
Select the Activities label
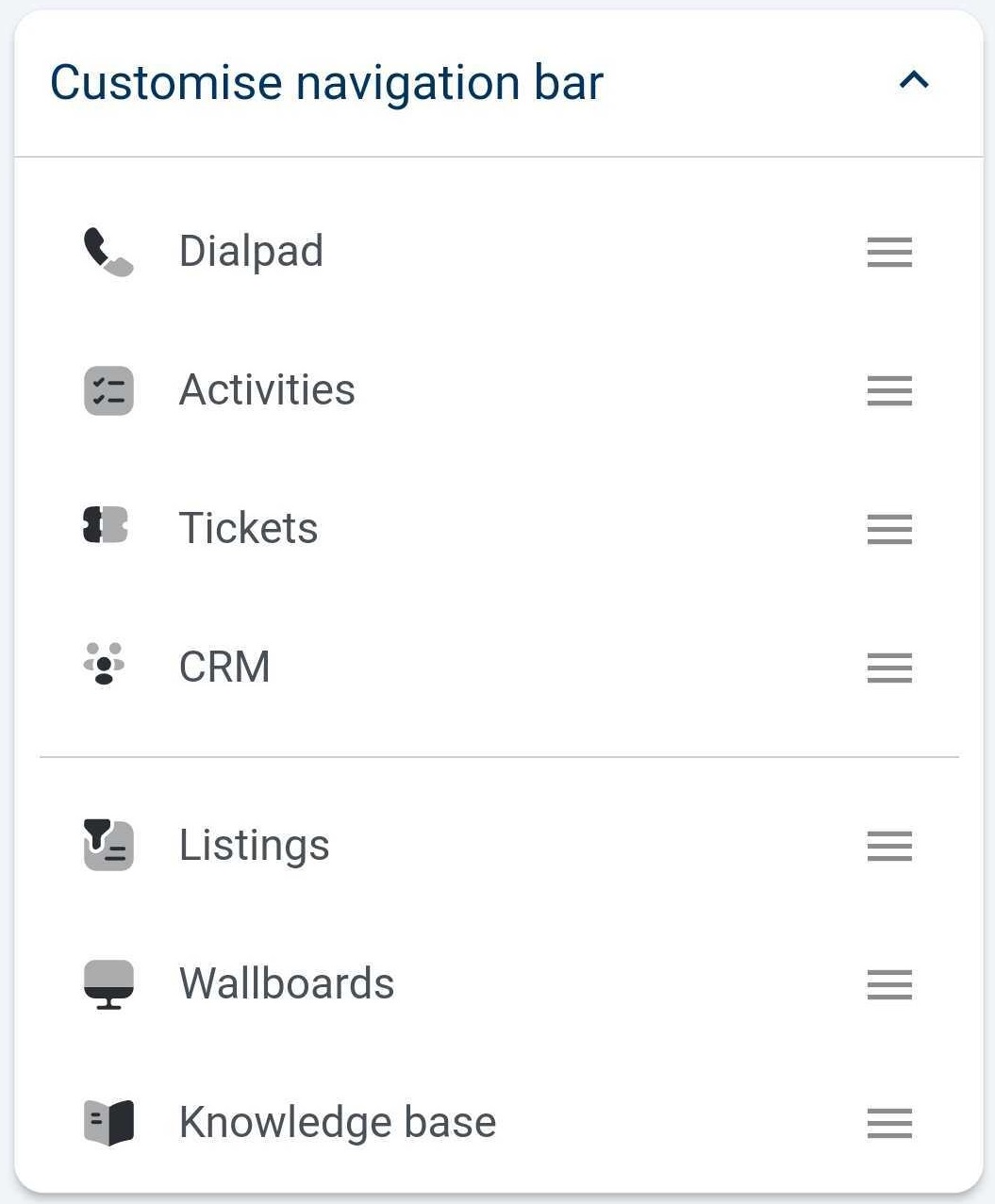[267, 390]
